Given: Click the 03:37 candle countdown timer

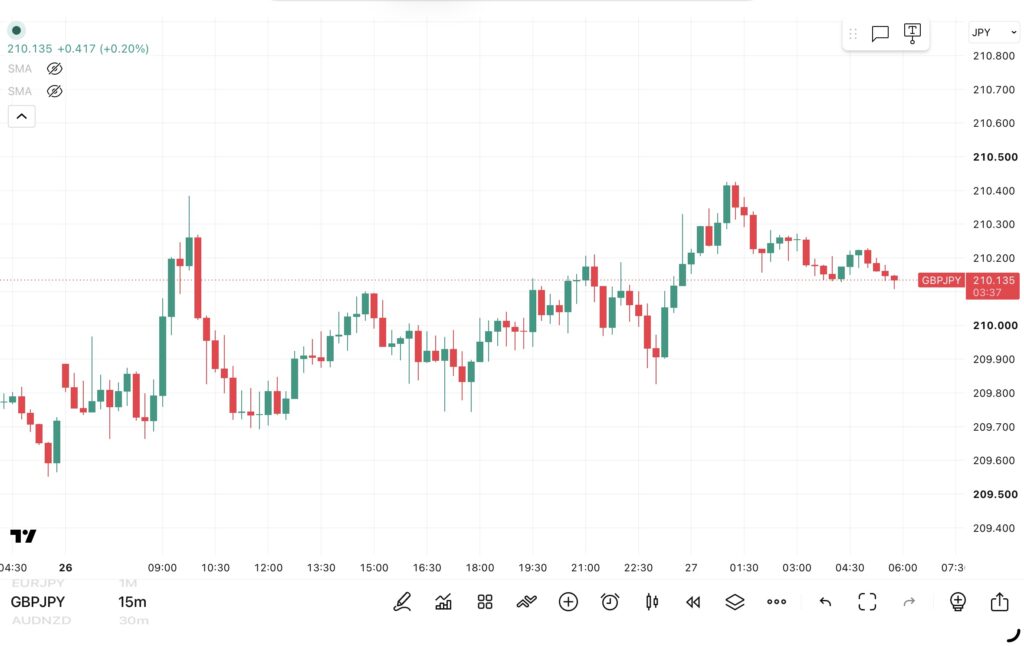Looking at the screenshot, I should pos(987,293).
